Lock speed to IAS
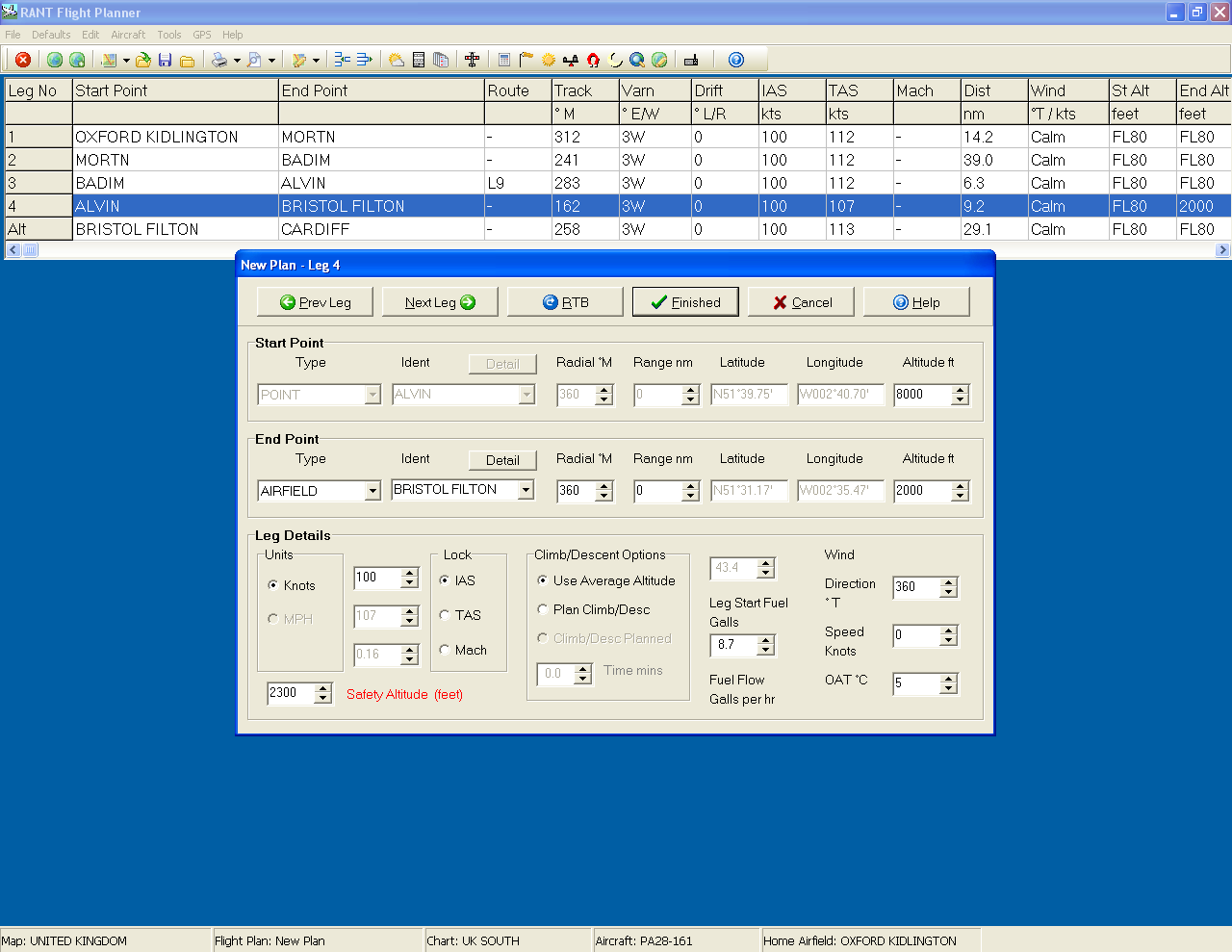The width and height of the screenshot is (1232, 952). tap(445, 580)
